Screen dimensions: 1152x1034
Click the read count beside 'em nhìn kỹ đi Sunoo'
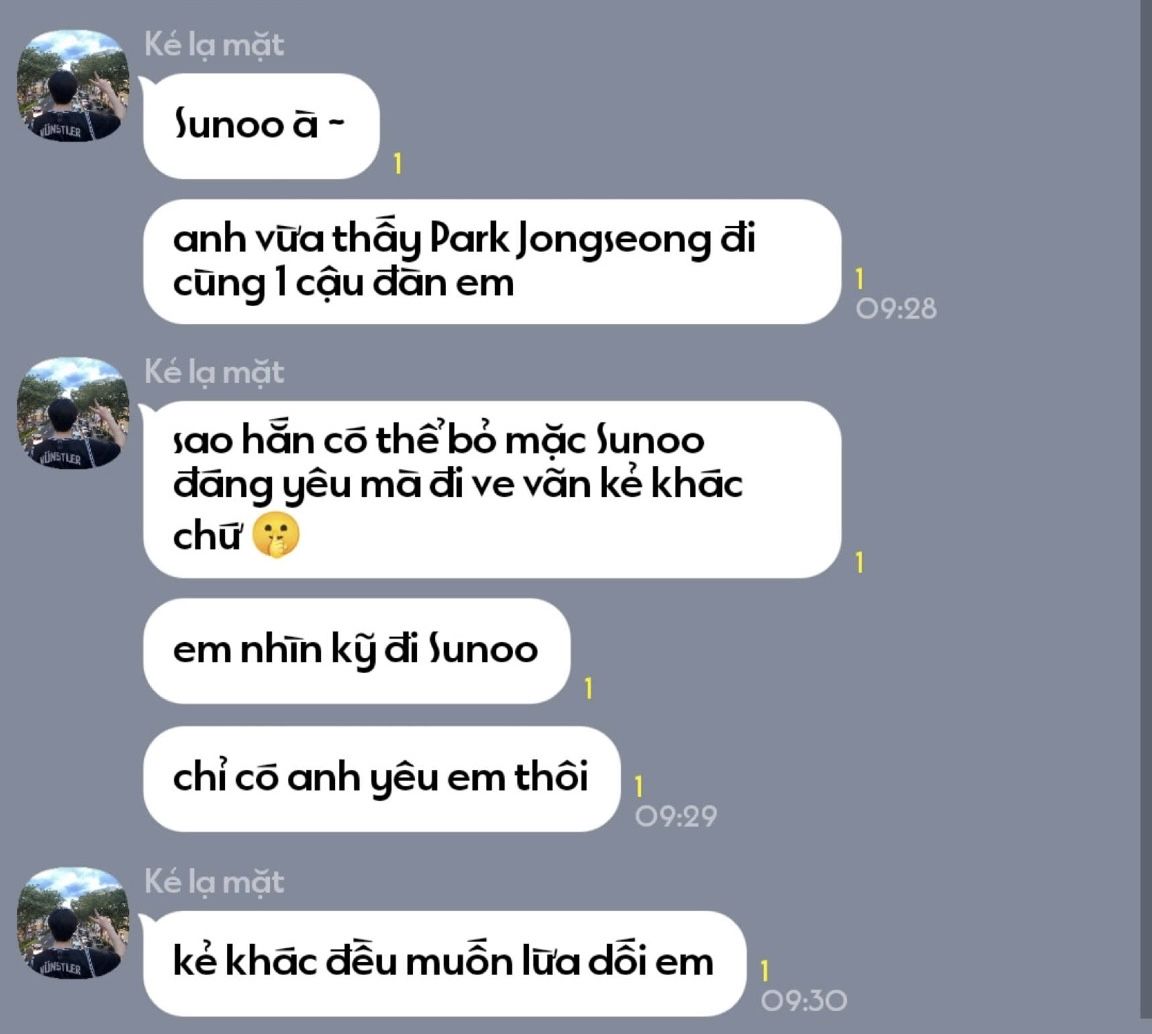(x=588, y=689)
